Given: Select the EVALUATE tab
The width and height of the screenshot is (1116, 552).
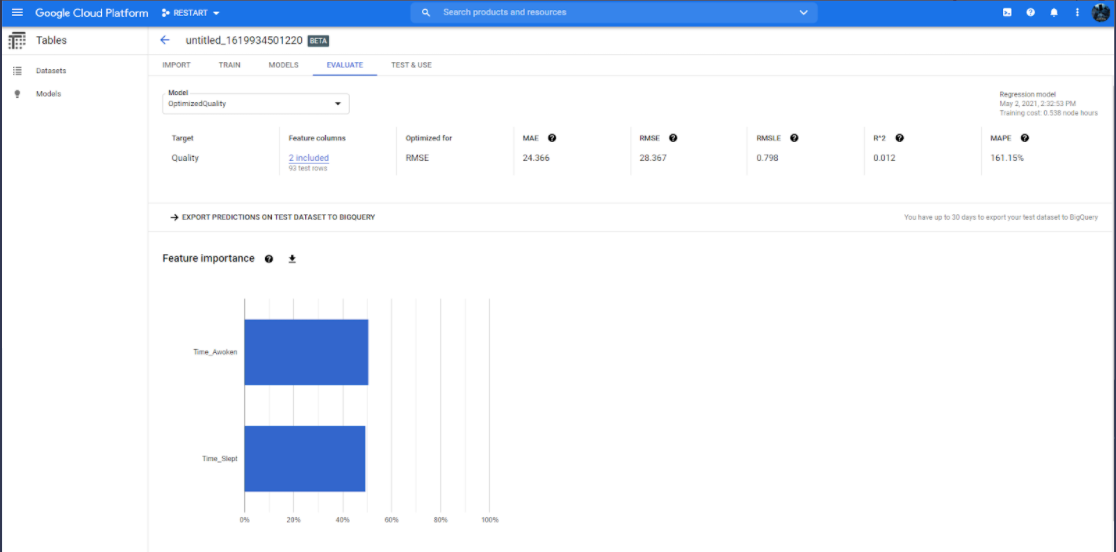Looking at the screenshot, I should (x=345, y=65).
